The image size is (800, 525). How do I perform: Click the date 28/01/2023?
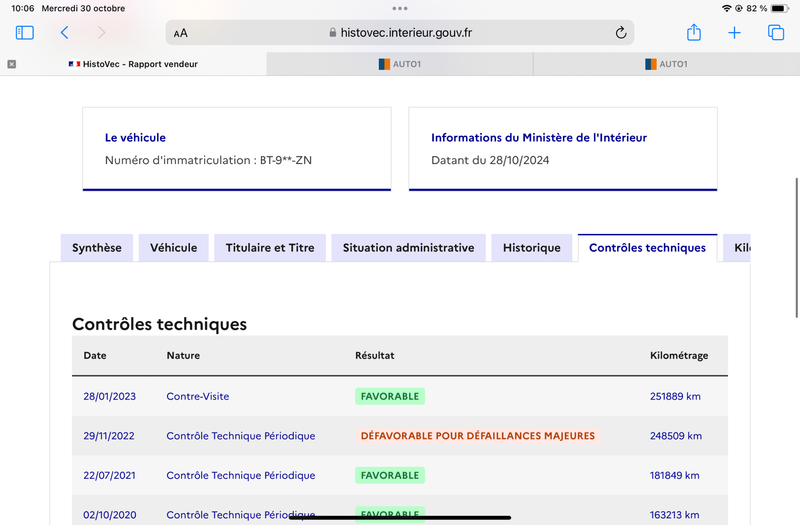click(x=110, y=396)
